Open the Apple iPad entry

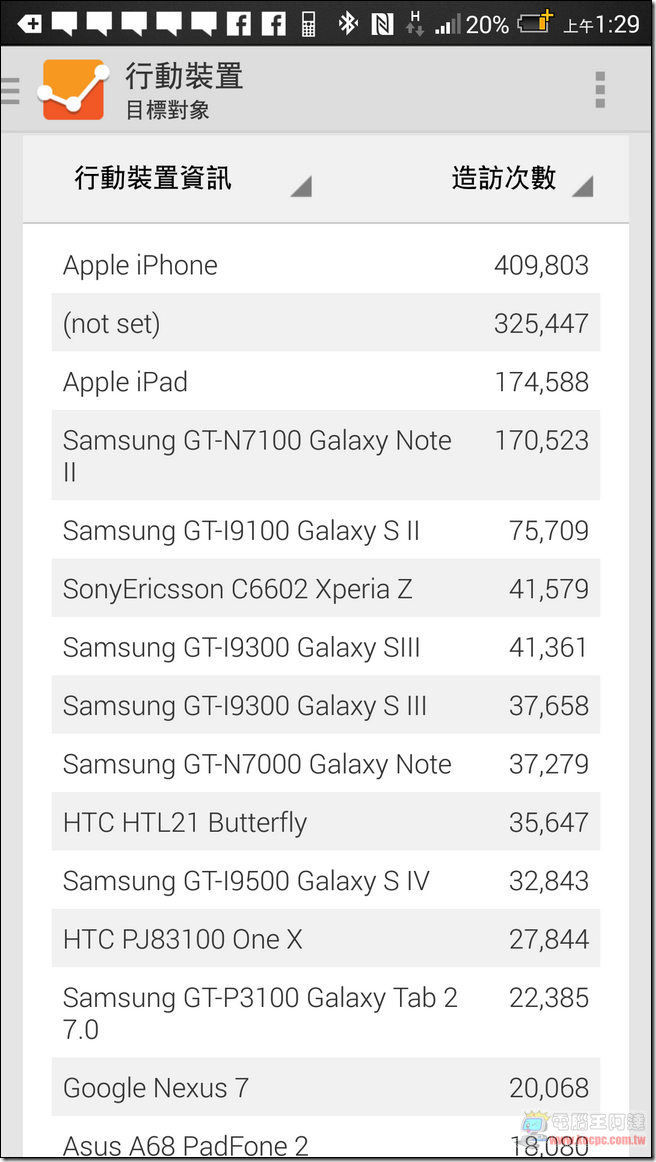(326, 382)
